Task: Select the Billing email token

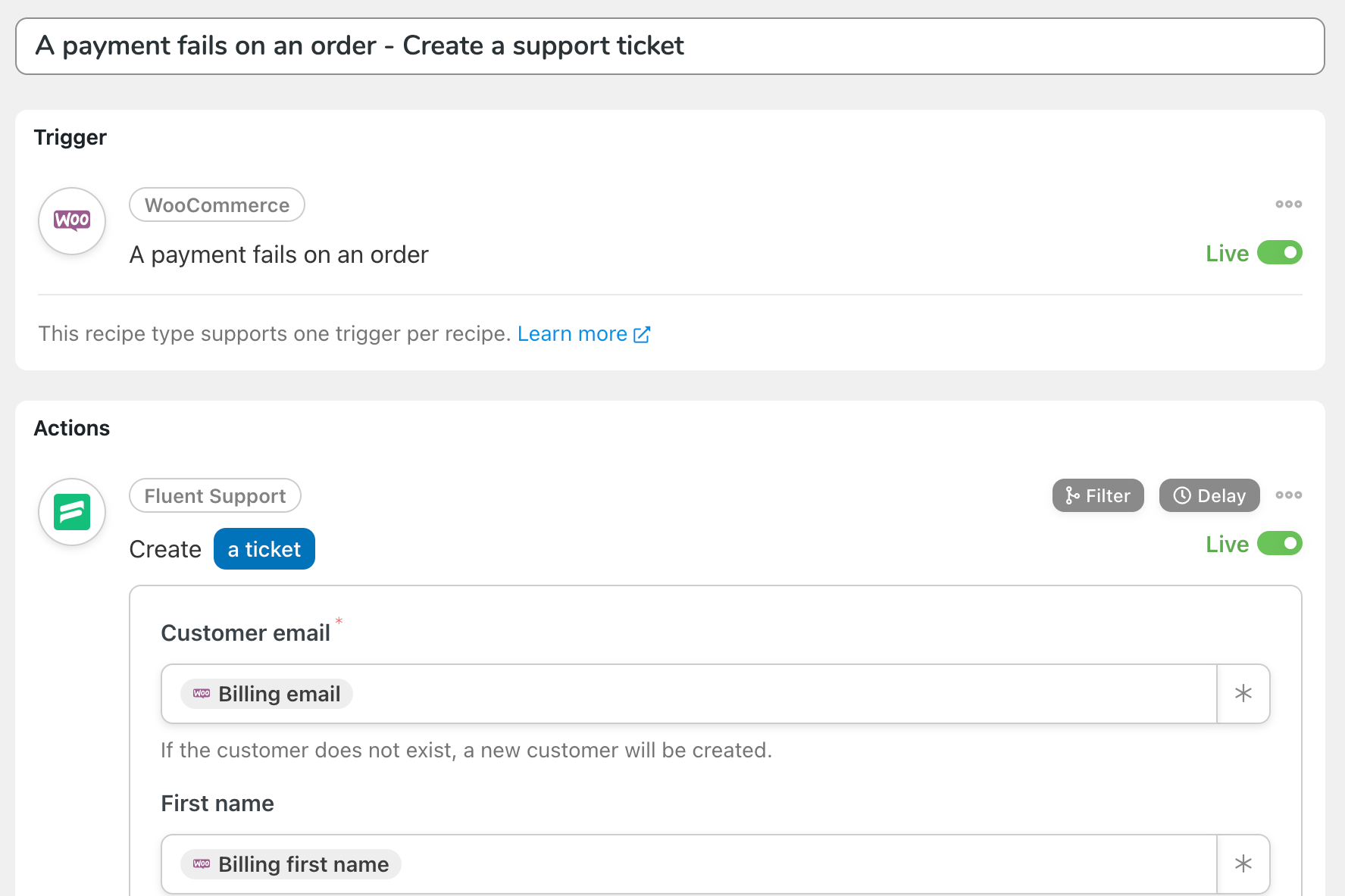Action: coord(267,694)
